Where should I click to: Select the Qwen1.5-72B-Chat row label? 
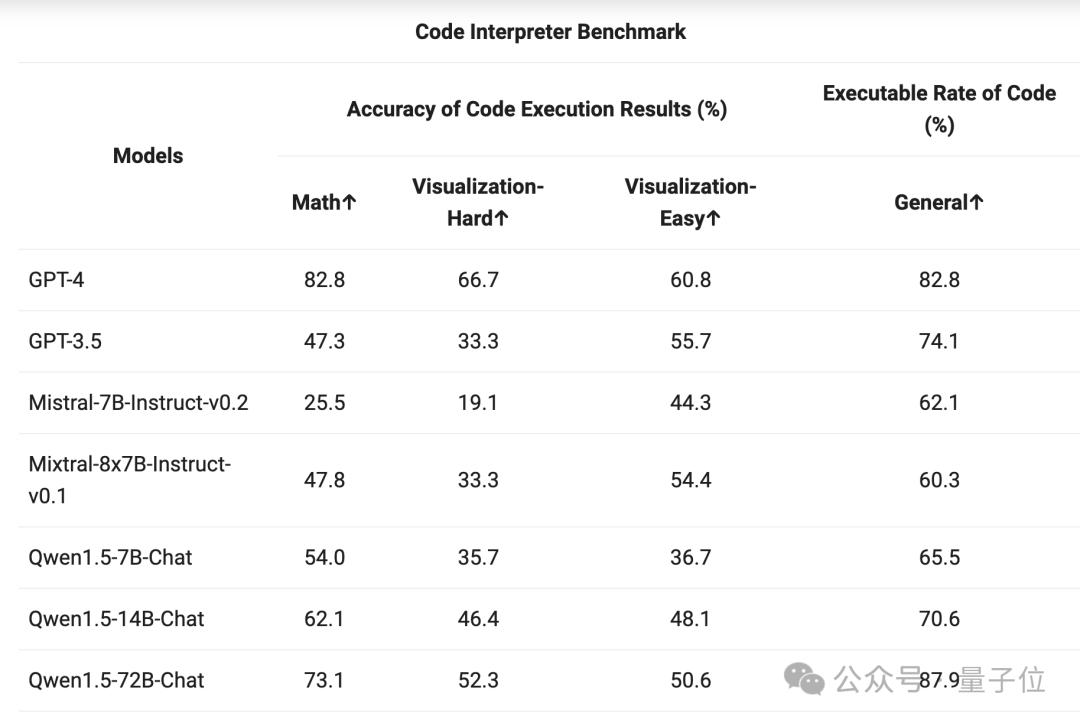116,680
